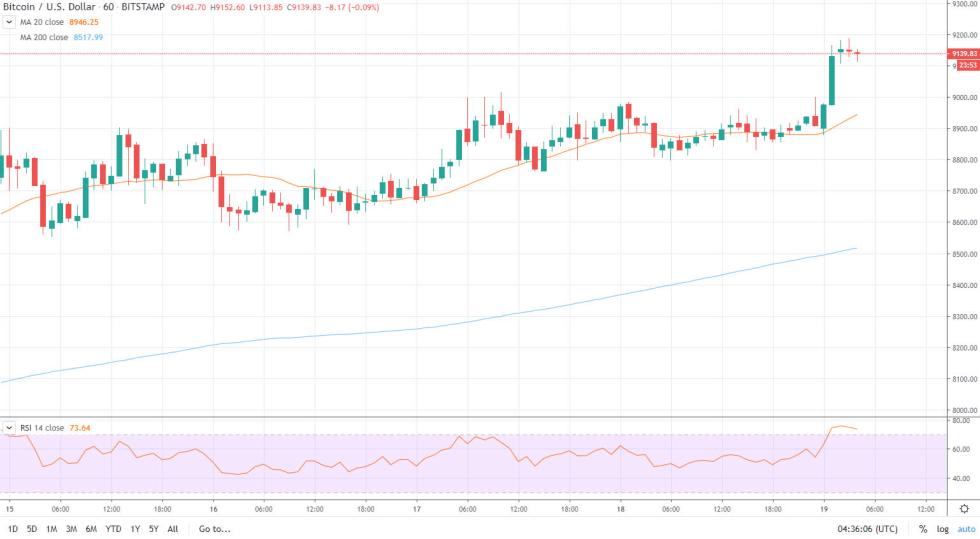
Task: Select the 1D time range
Action: click(x=12, y=528)
